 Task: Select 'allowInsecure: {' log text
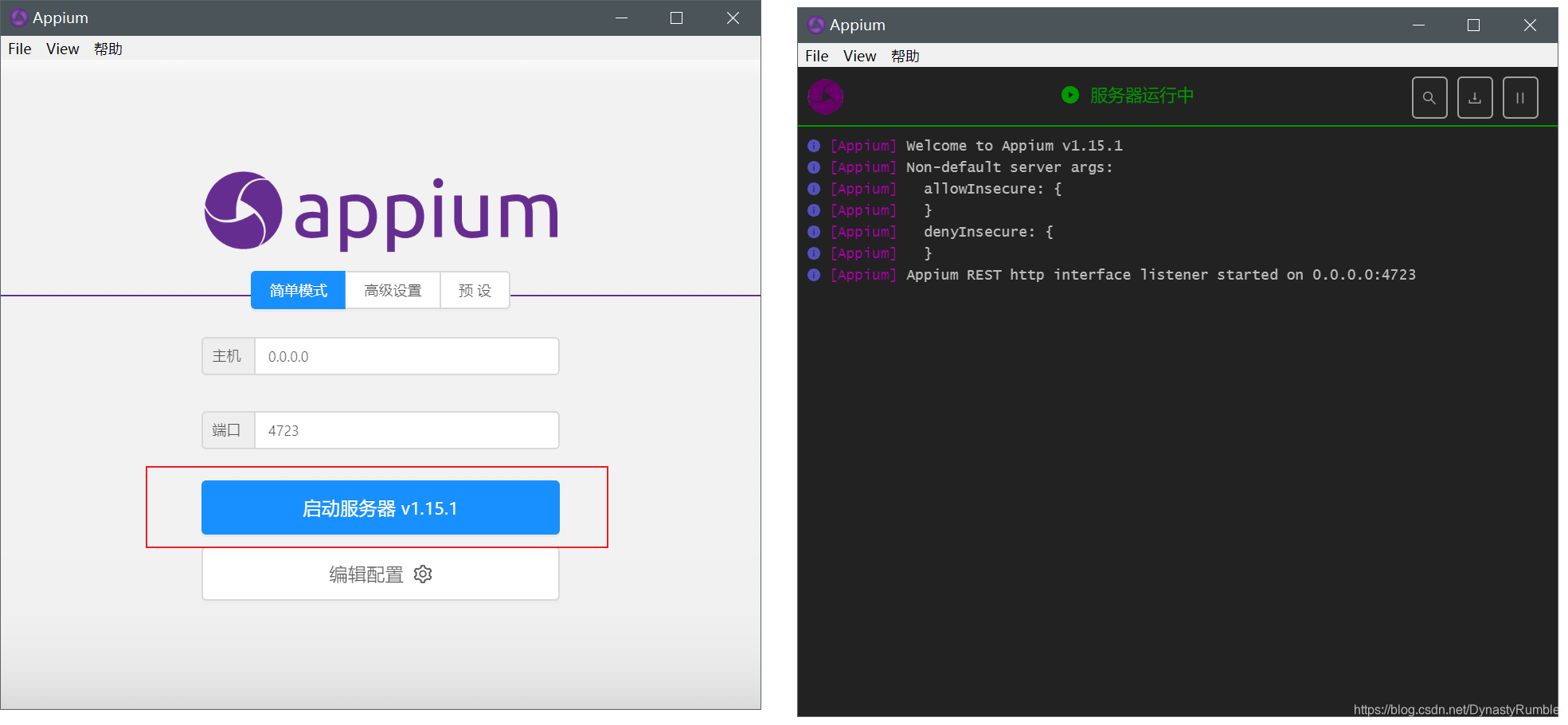993,189
